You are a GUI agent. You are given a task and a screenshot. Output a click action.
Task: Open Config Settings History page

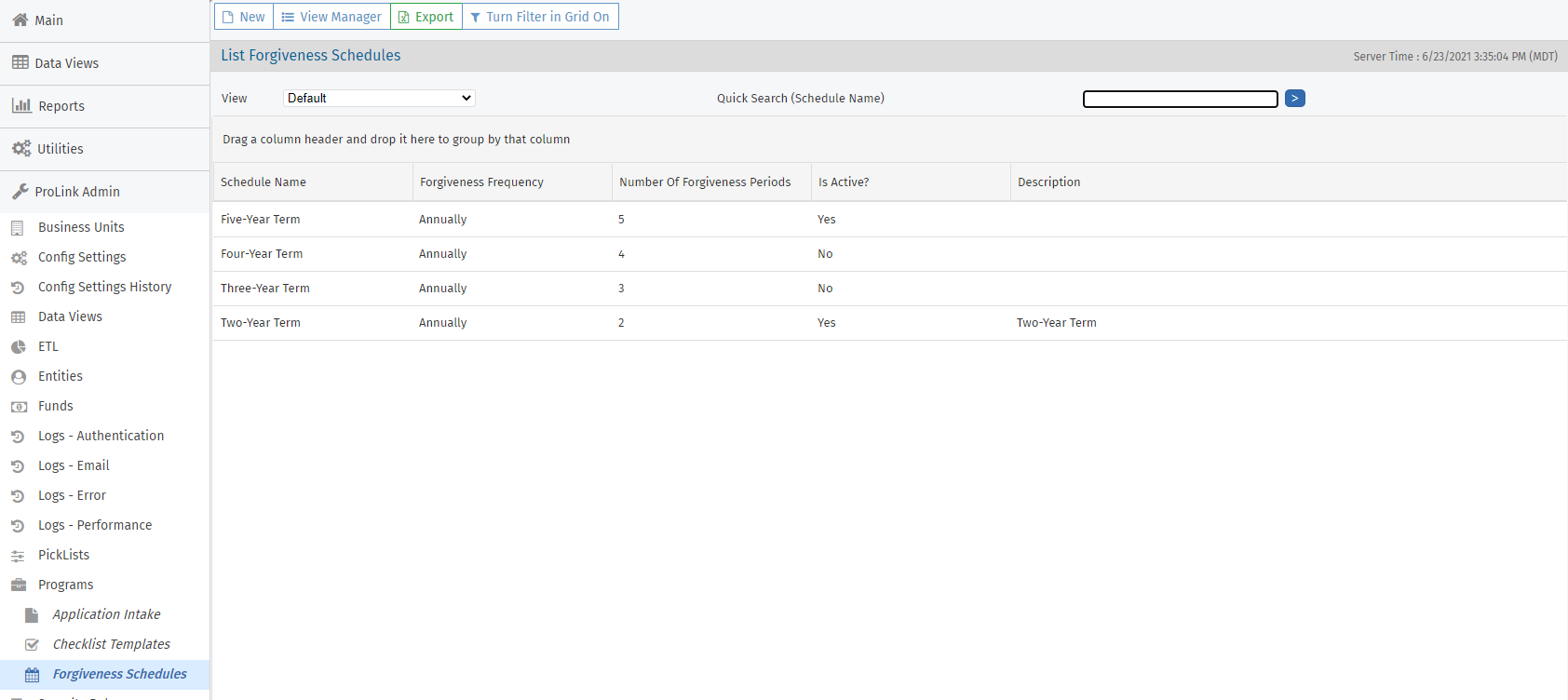(x=104, y=287)
